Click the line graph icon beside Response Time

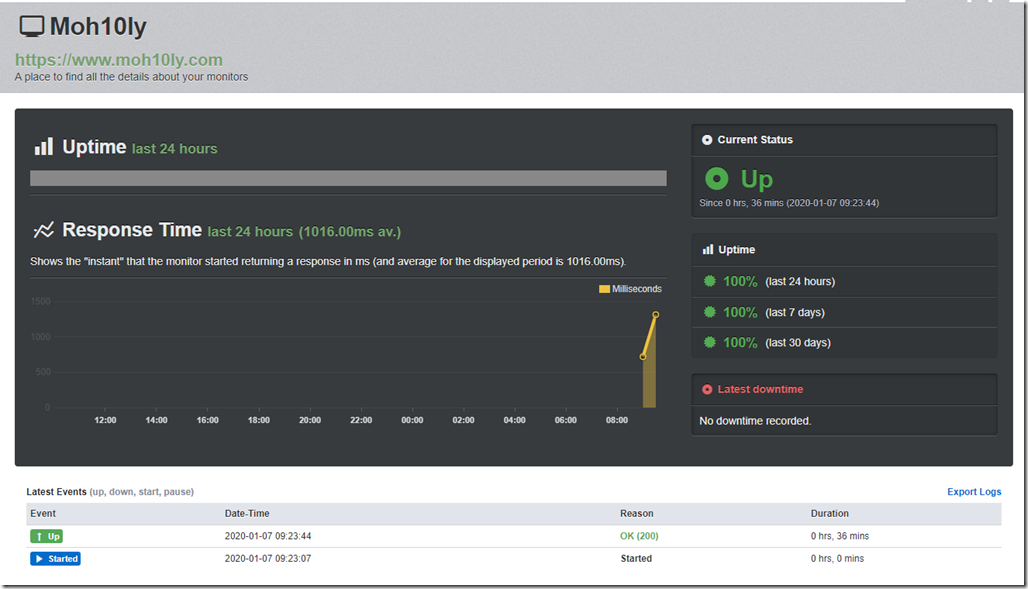[43, 230]
